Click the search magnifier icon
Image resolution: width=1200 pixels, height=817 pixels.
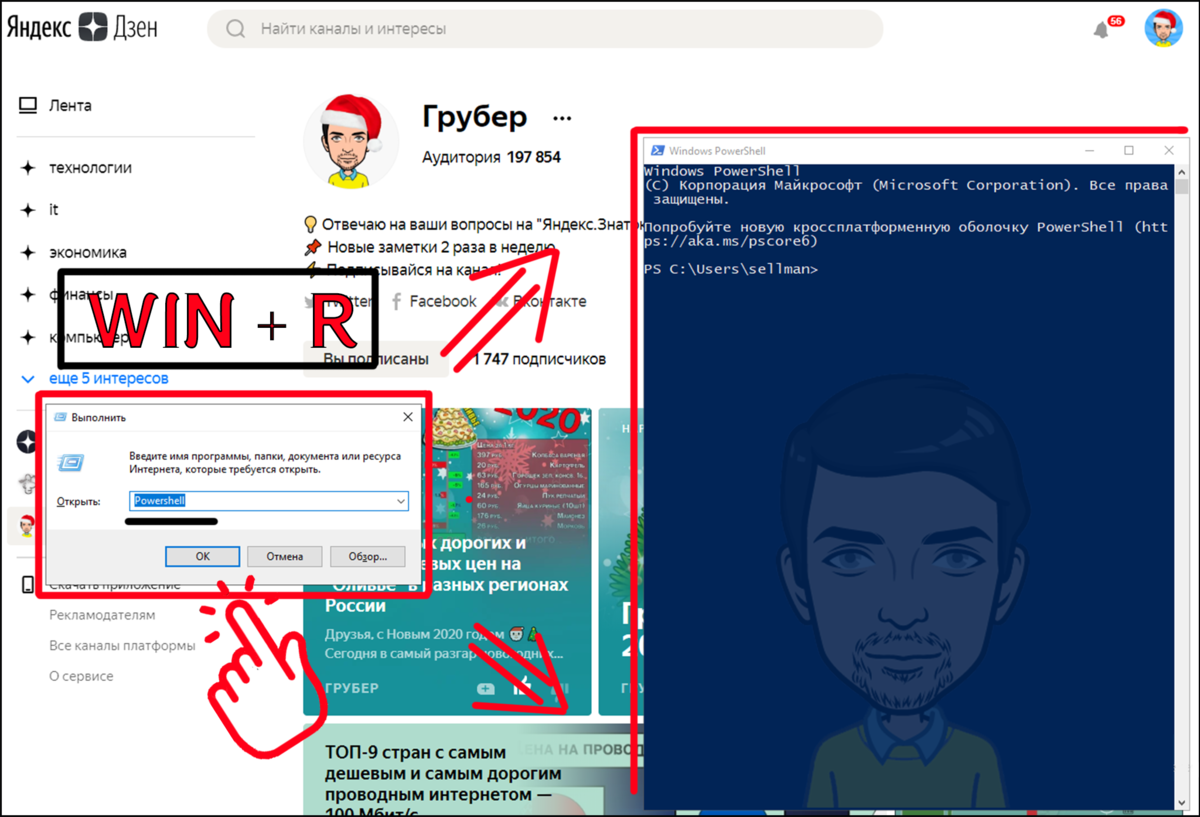[x=236, y=29]
